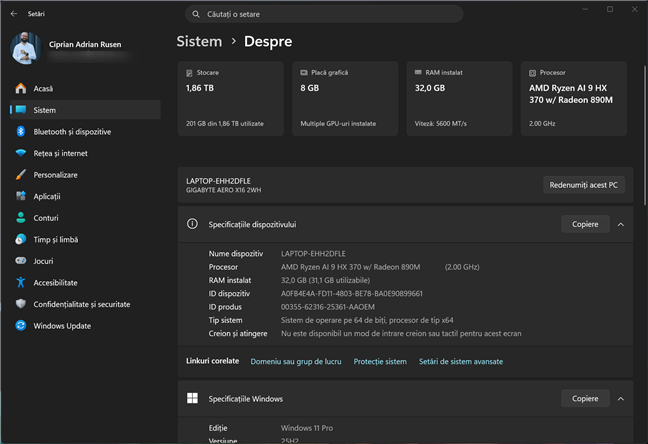
Task: Open Domeniu sau grup de lucru link
Action: 296,361
